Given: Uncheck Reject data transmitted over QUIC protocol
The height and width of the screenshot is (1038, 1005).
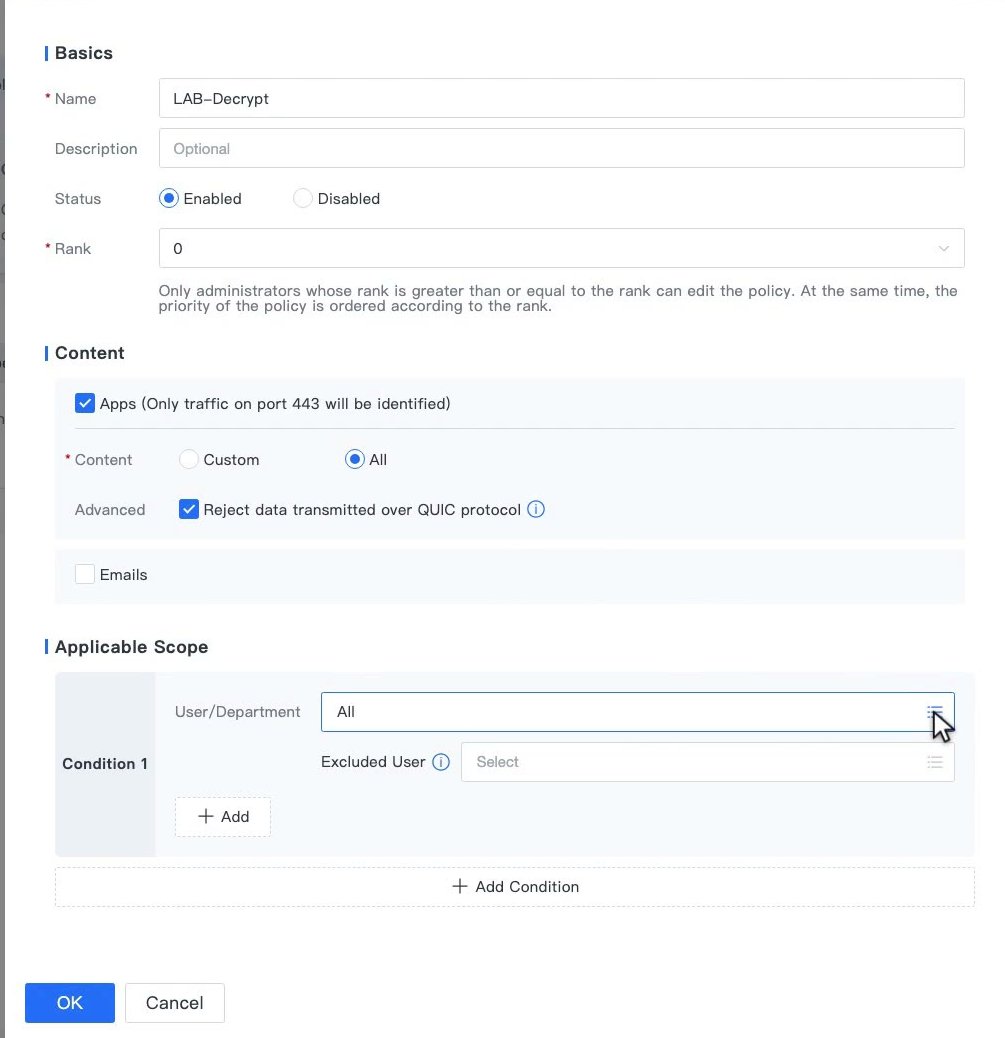Looking at the screenshot, I should pyautogui.click(x=189, y=509).
